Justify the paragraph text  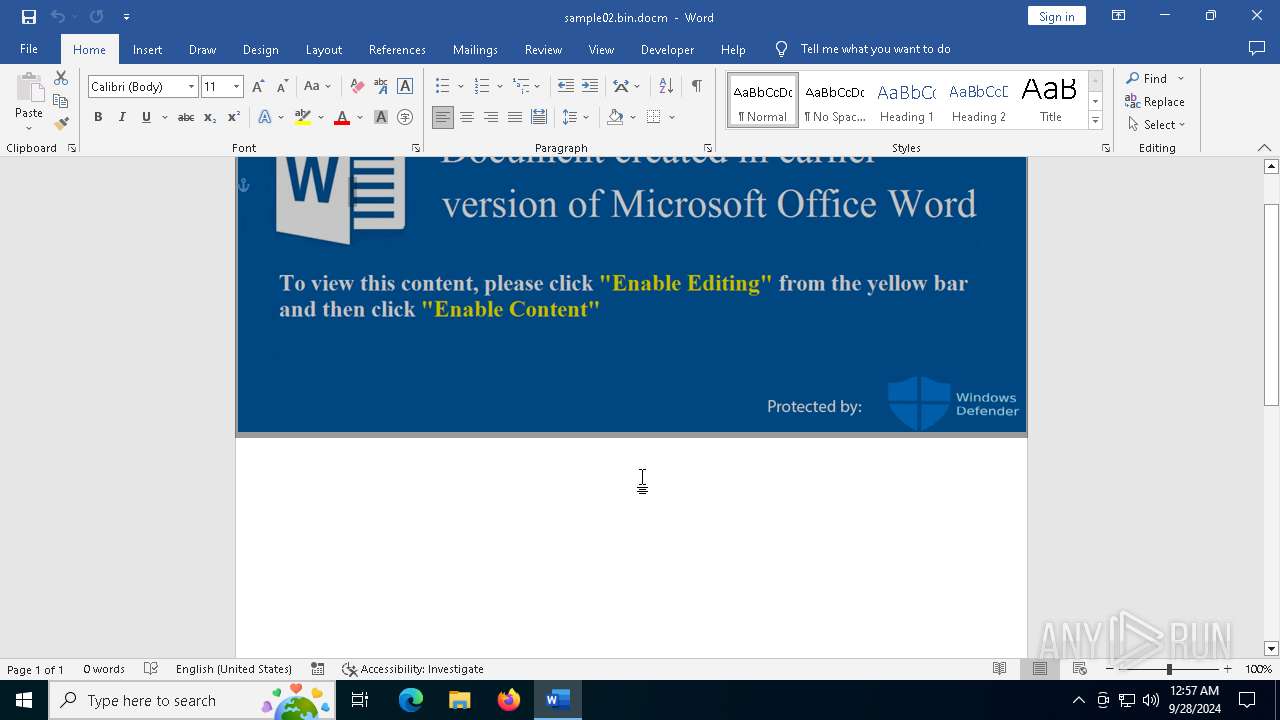click(x=515, y=117)
